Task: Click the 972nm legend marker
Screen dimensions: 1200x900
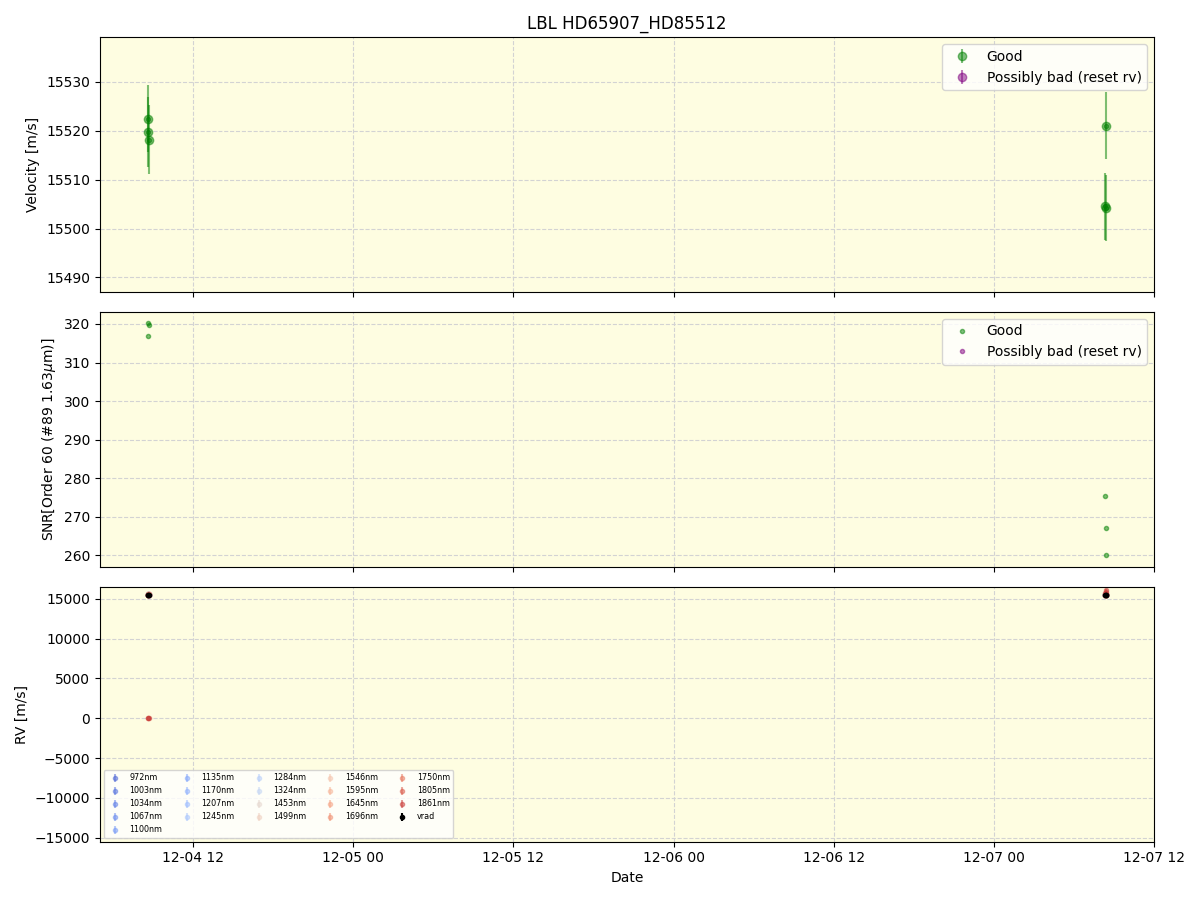Action: (115, 778)
